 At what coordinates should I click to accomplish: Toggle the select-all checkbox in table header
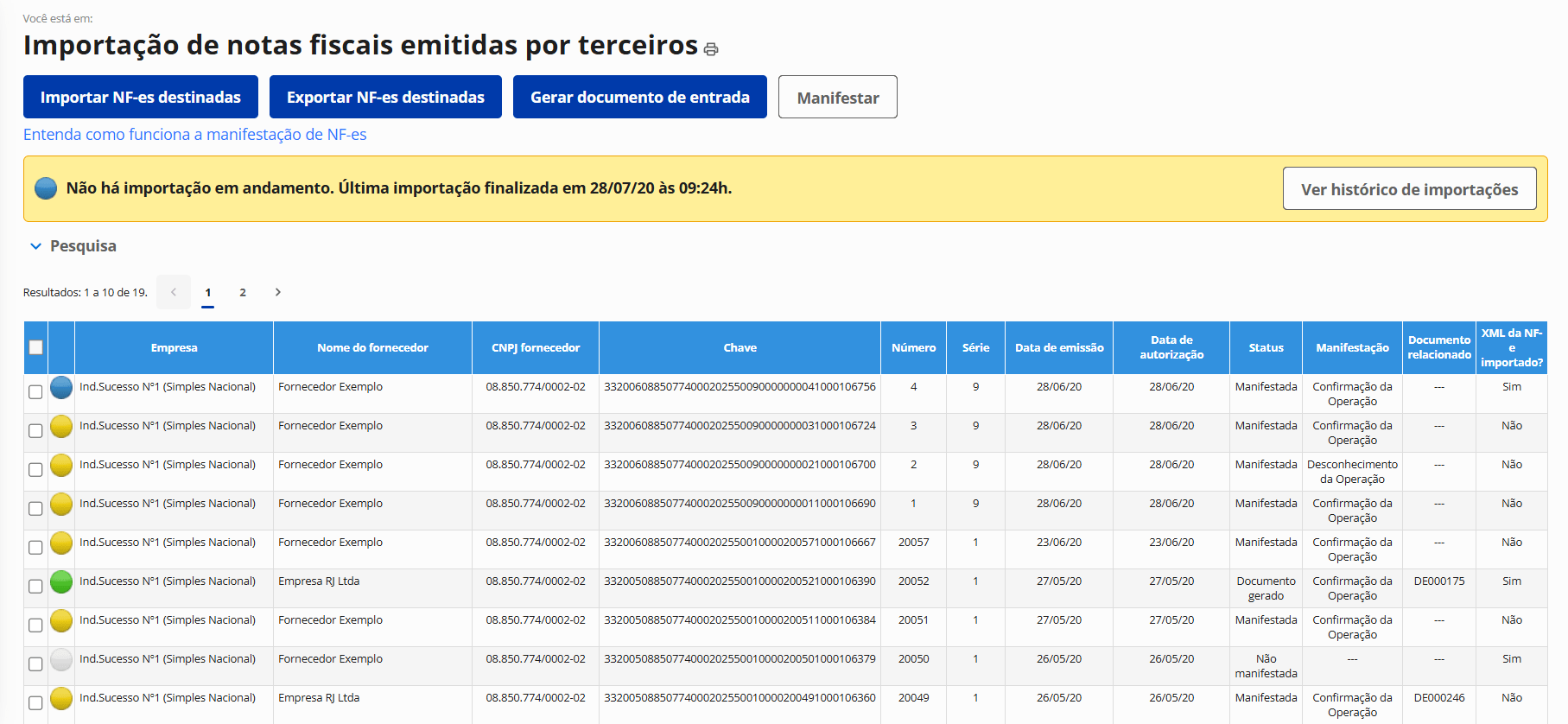coord(35,347)
